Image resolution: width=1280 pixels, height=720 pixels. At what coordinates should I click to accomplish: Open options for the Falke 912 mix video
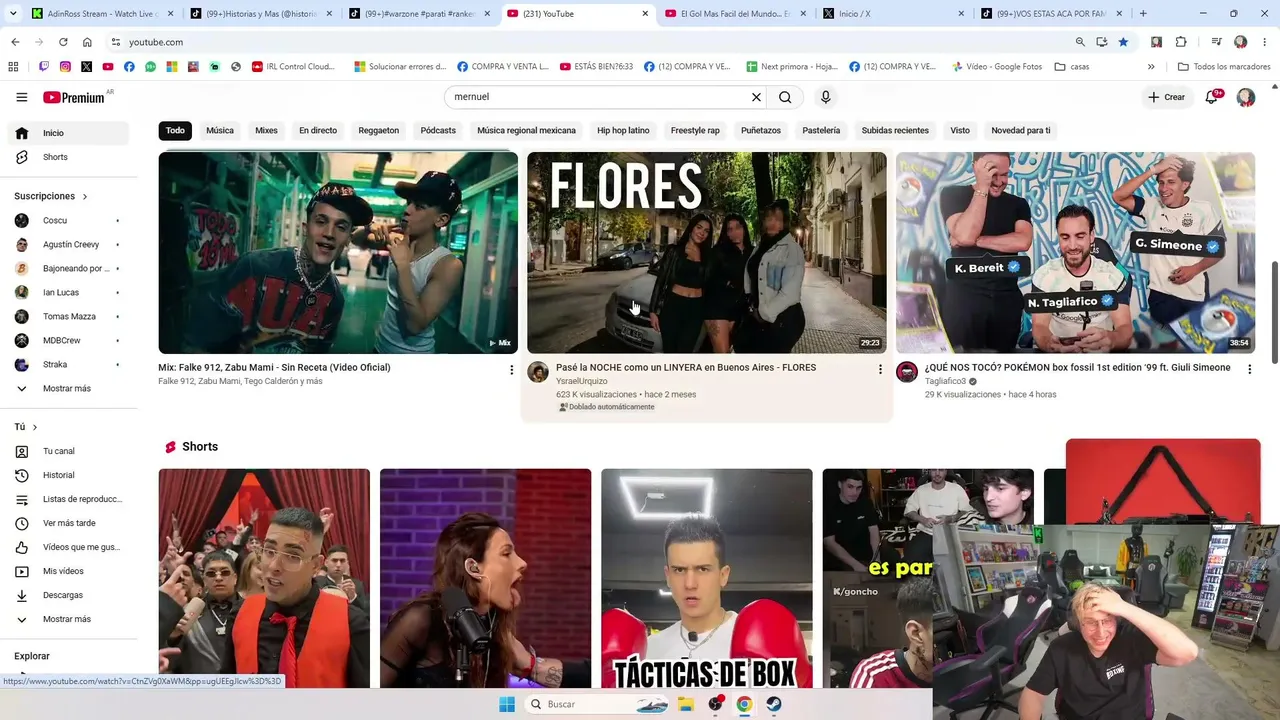pyautogui.click(x=511, y=370)
